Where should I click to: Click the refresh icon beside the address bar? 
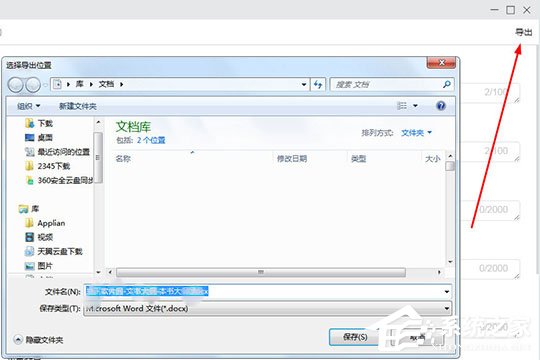click(318, 84)
